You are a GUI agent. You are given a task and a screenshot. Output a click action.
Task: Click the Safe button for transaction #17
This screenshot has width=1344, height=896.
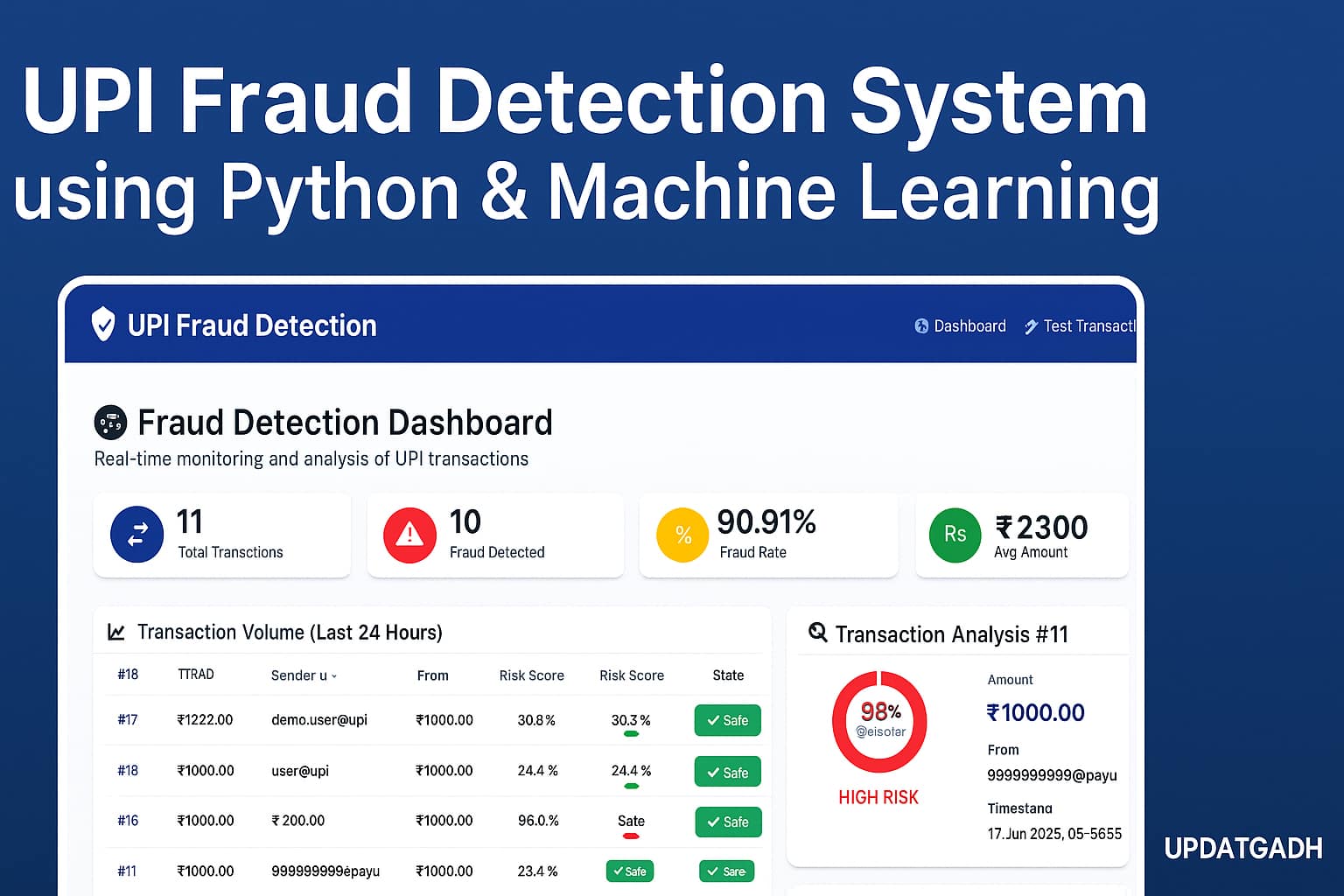click(727, 720)
